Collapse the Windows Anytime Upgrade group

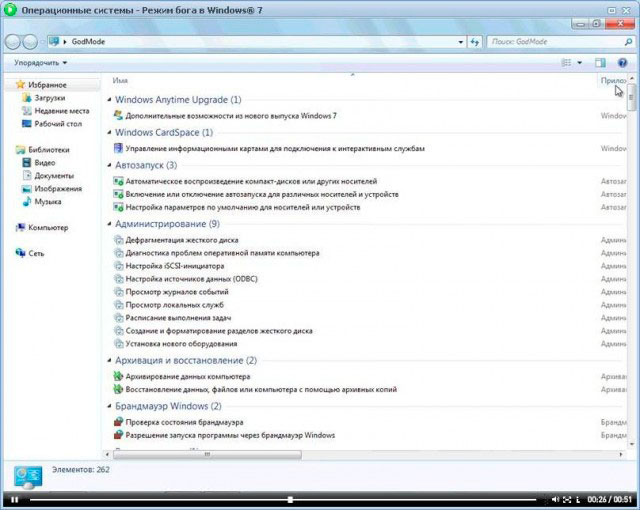[x=109, y=100]
